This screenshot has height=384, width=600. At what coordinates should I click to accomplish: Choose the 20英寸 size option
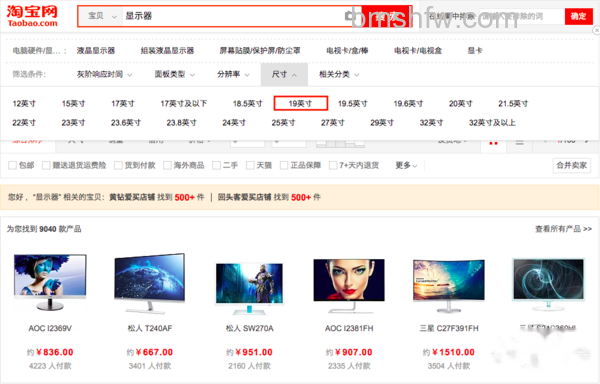(461, 104)
